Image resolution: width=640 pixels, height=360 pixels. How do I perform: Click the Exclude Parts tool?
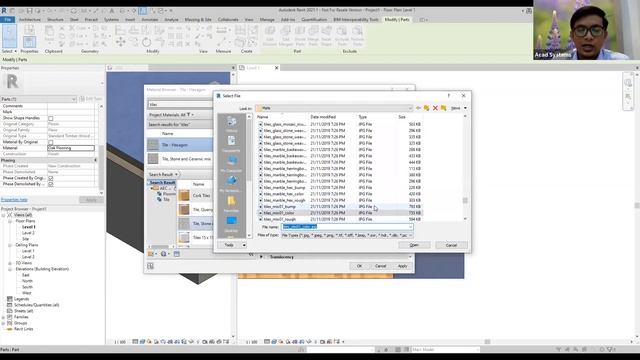pyautogui.click(x=342, y=36)
